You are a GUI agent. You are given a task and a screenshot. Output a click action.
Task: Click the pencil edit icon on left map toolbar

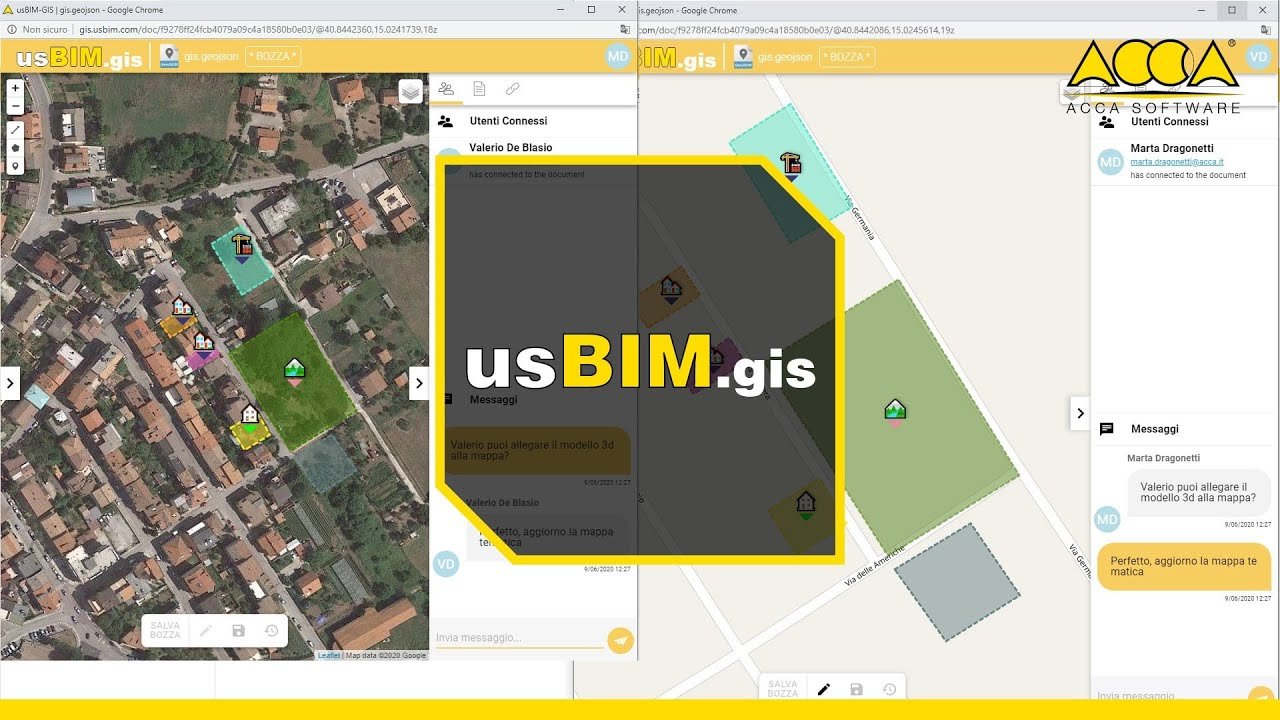pyautogui.click(x=206, y=631)
